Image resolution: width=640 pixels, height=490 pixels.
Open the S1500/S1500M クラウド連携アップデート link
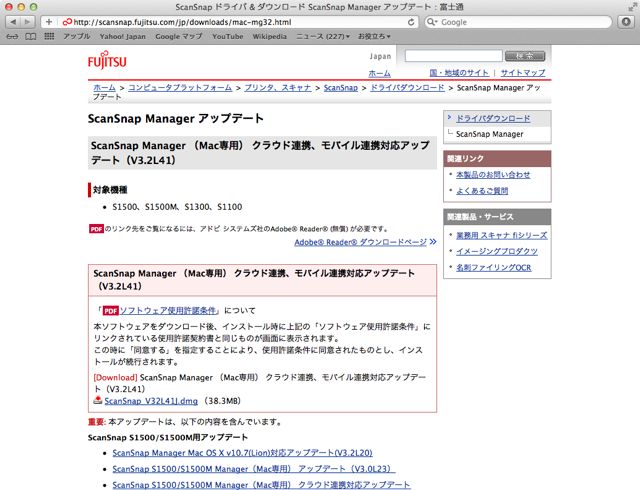[261, 485]
